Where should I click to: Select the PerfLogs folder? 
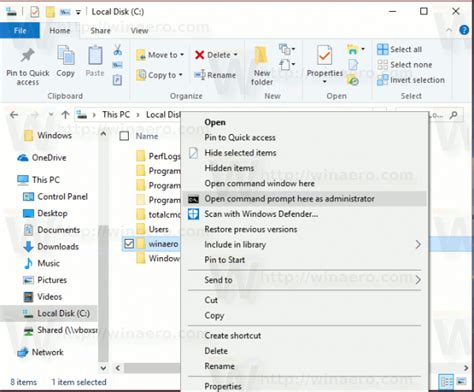tap(159, 156)
